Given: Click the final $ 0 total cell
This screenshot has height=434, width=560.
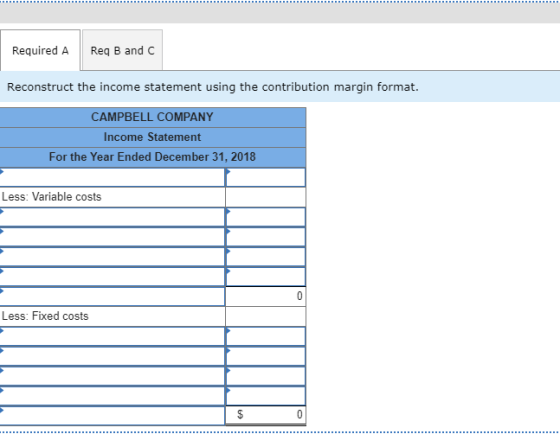Looking at the screenshot, I should point(266,415).
